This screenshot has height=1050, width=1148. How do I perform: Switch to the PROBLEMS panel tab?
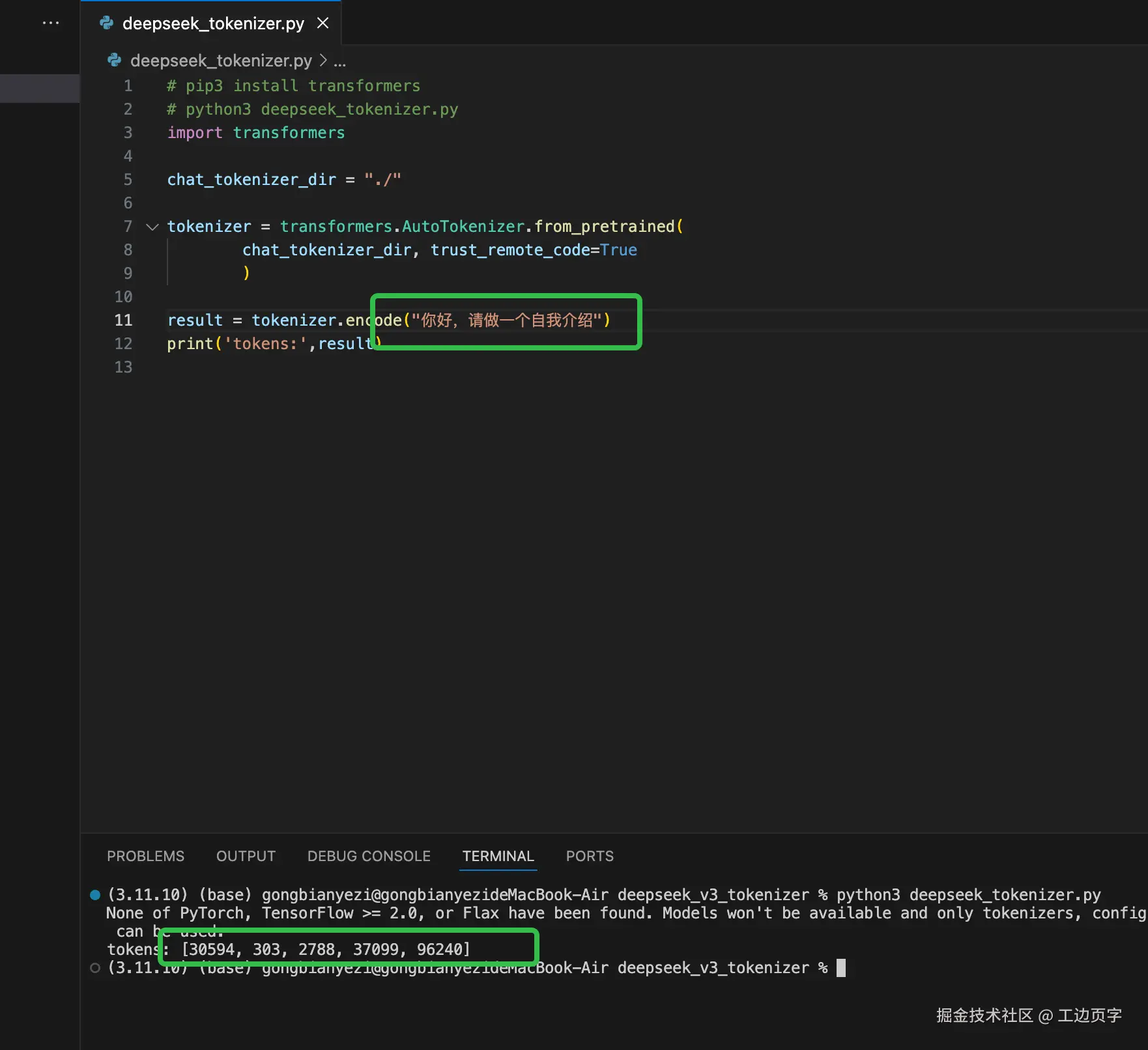click(145, 856)
